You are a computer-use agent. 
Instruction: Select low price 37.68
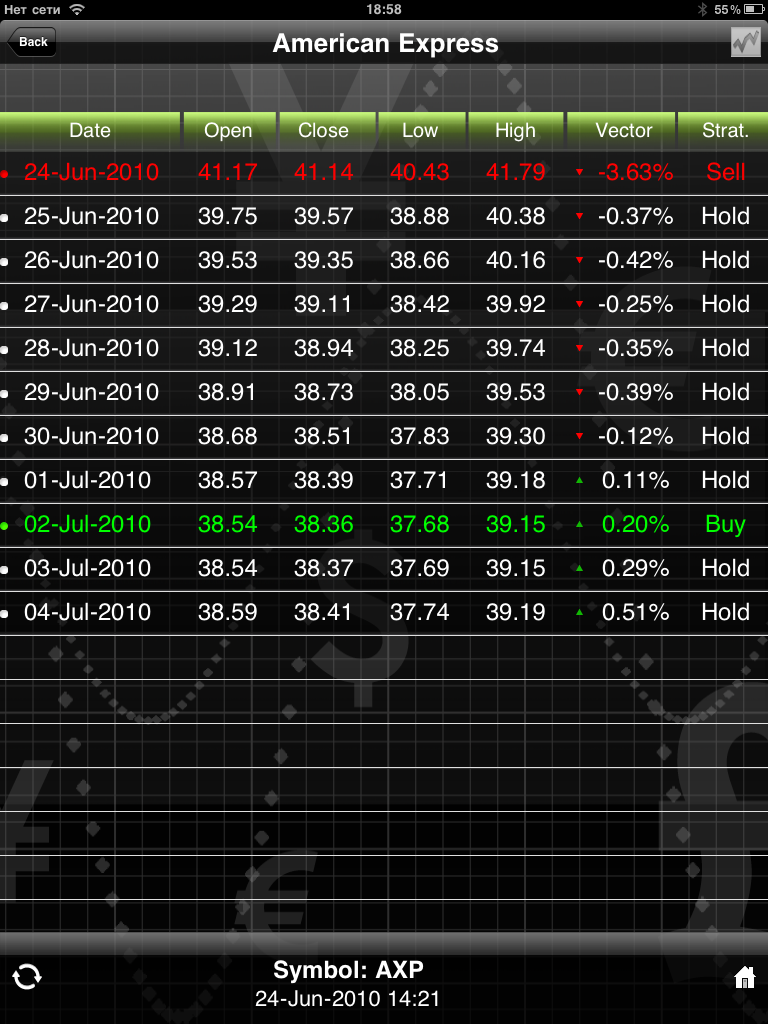pyautogui.click(x=420, y=524)
